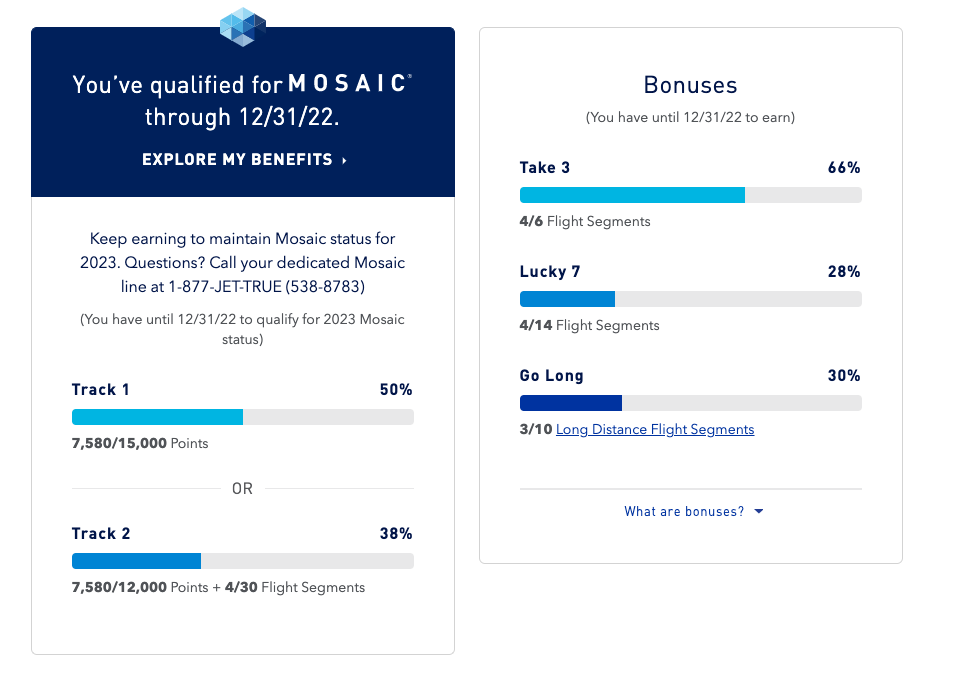971x681 pixels.
Task: Open the Long Distance Flight Segments link
Action: 655,429
